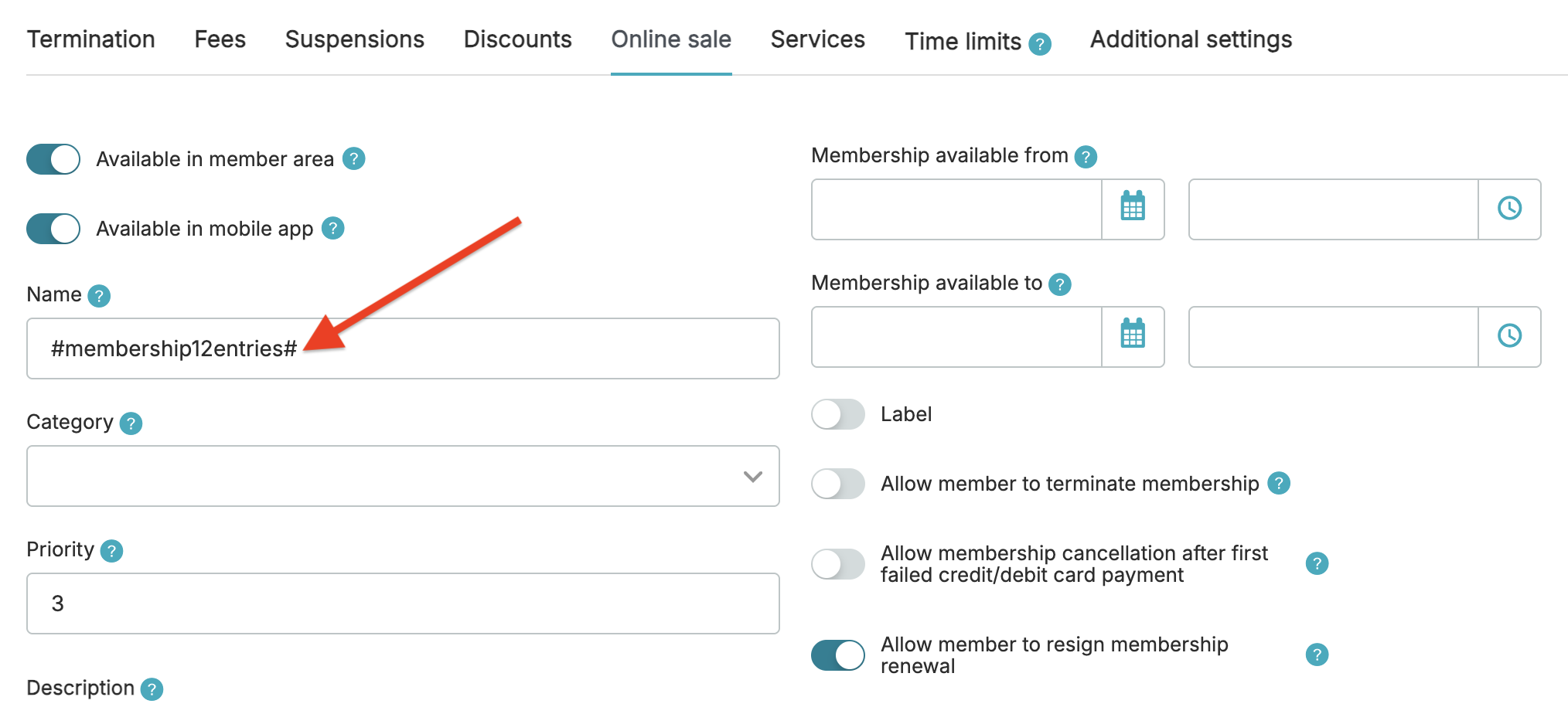Switch to the Termination tab
Viewport: 1568px width, 714px height.
(91, 39)
